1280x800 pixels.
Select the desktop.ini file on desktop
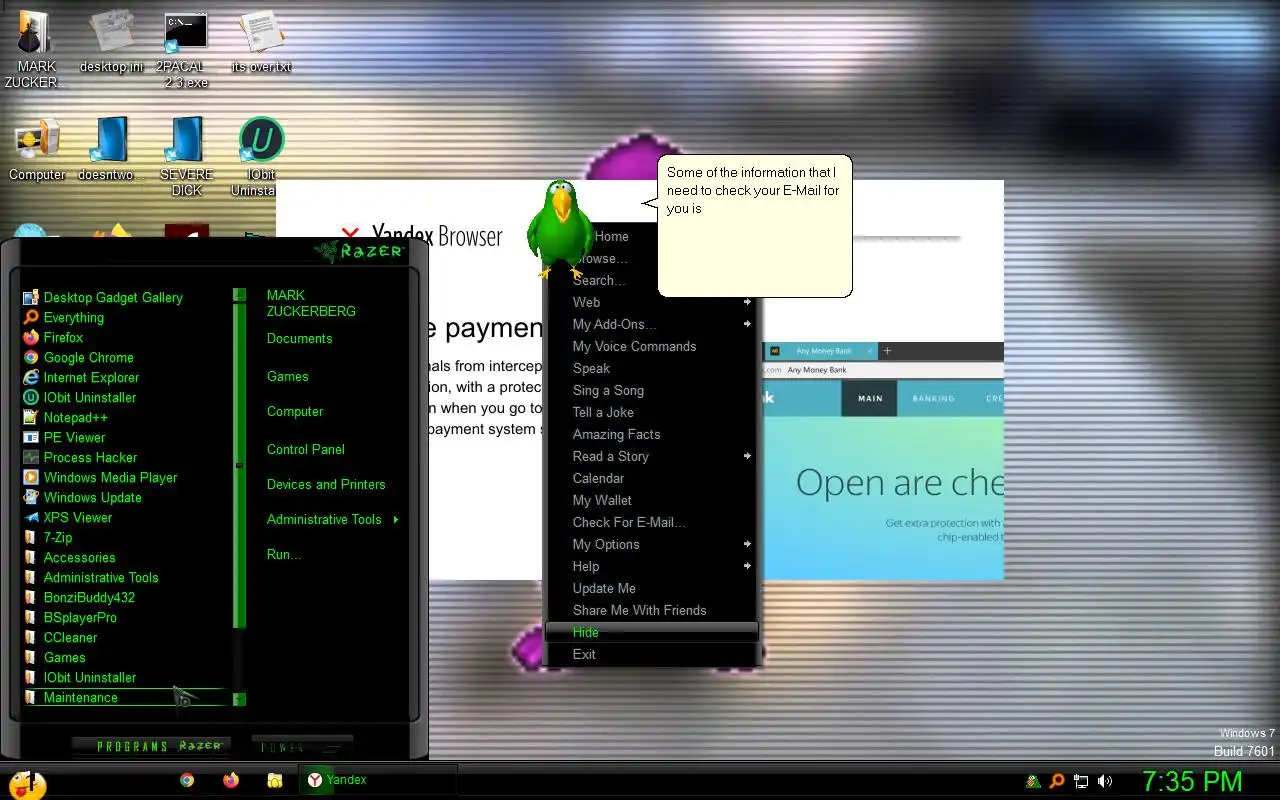[x=112, y=42]
